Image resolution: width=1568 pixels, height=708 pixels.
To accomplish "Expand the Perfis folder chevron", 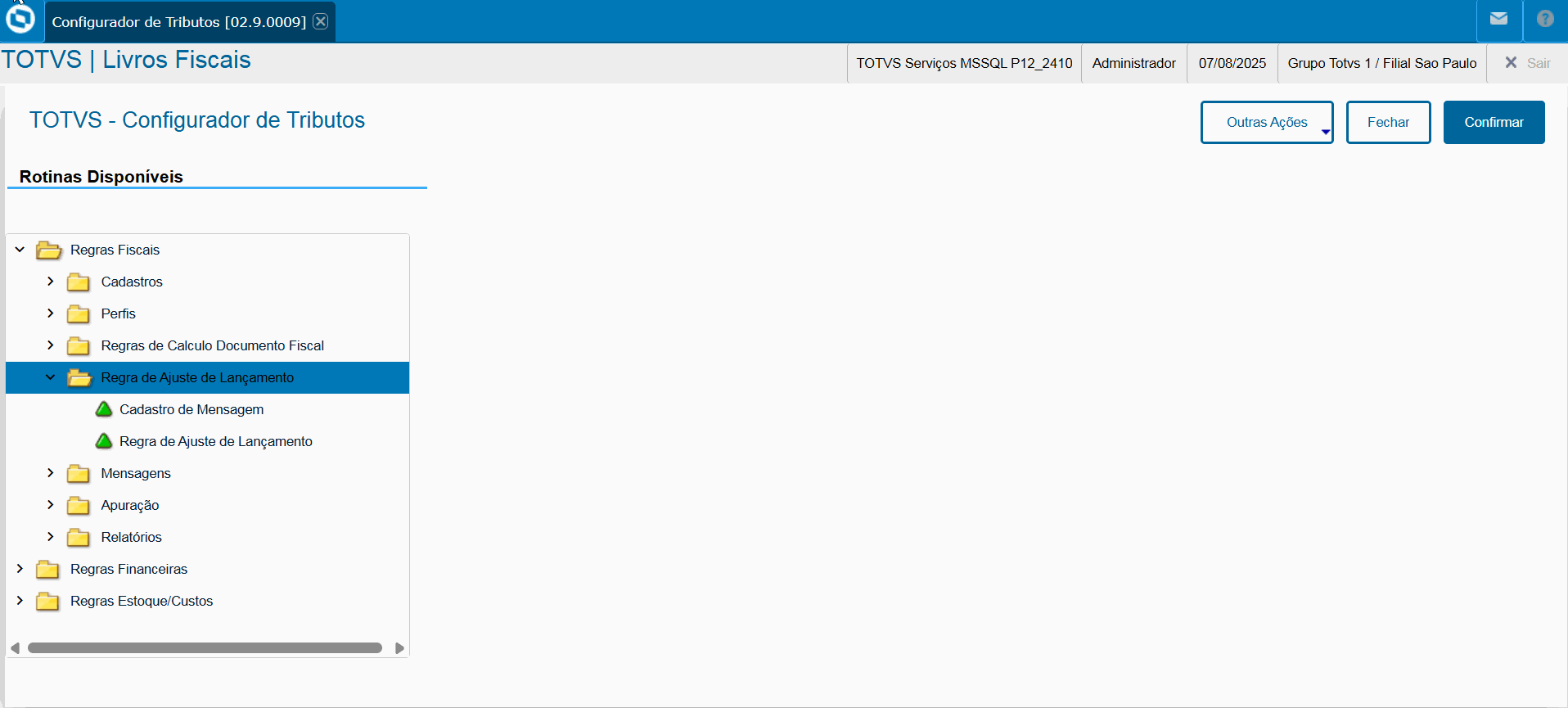I will 51,313.
